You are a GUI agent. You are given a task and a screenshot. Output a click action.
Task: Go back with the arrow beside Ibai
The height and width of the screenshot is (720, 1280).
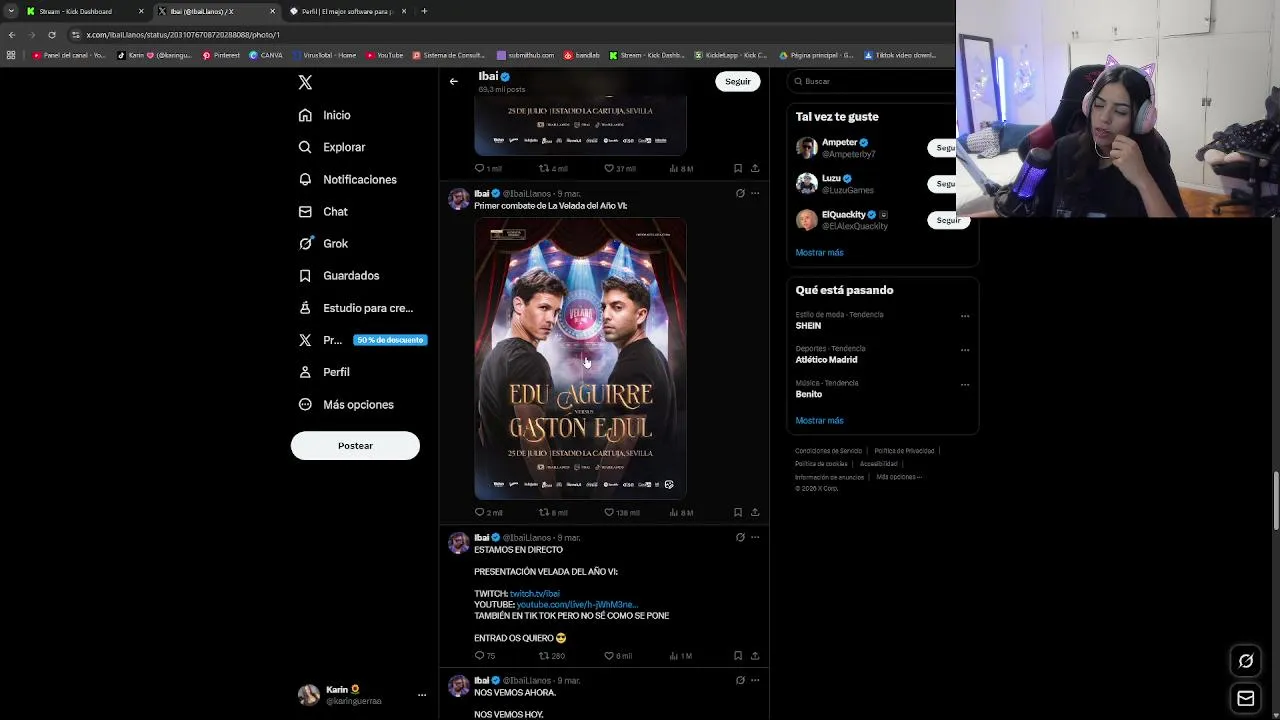[453, 81]
